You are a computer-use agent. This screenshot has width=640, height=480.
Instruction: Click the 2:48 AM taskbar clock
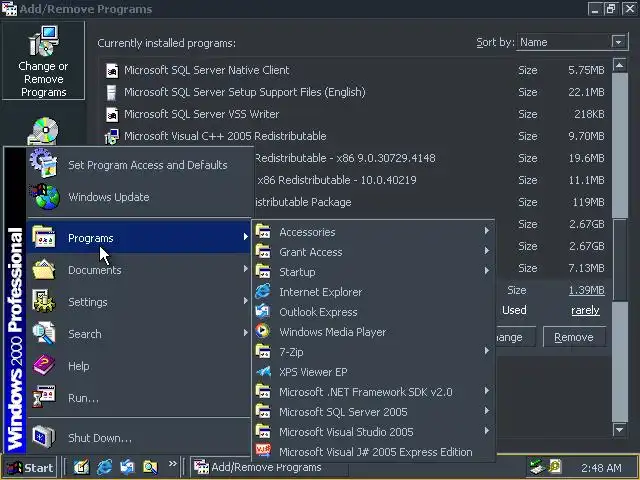tap(601, 468)
